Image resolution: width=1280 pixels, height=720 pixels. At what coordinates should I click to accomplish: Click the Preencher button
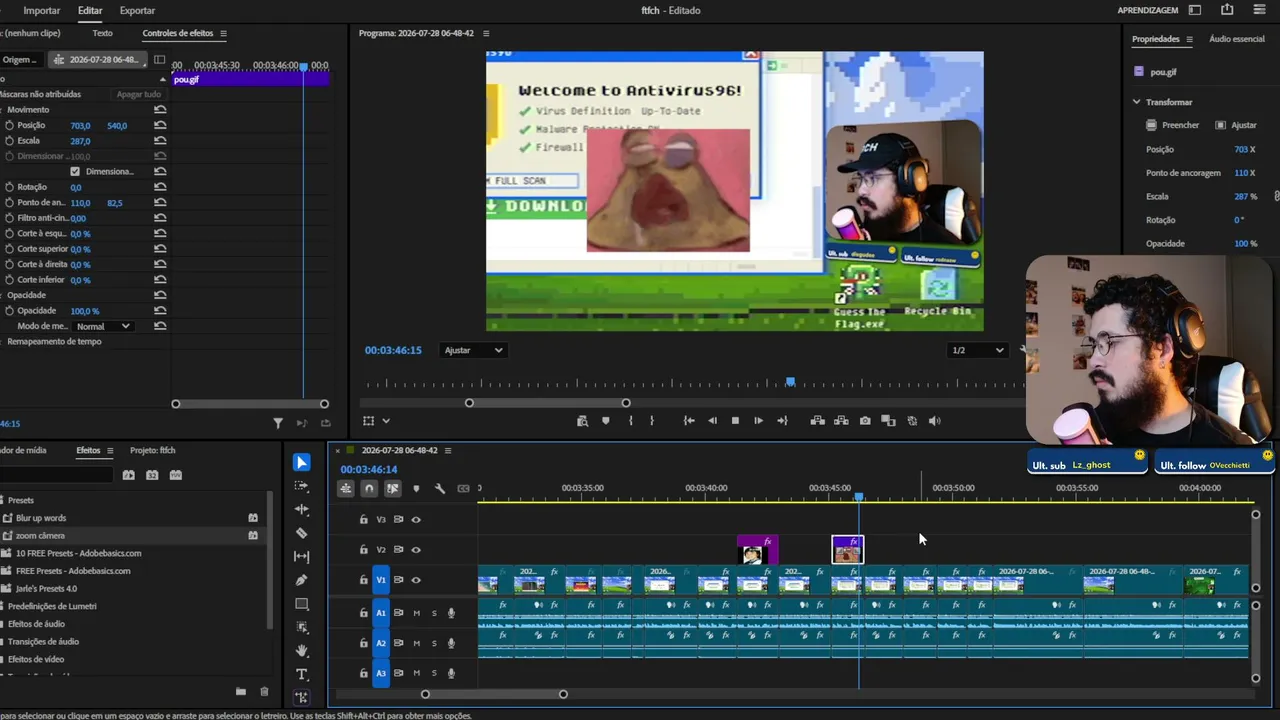[1172, 125]
